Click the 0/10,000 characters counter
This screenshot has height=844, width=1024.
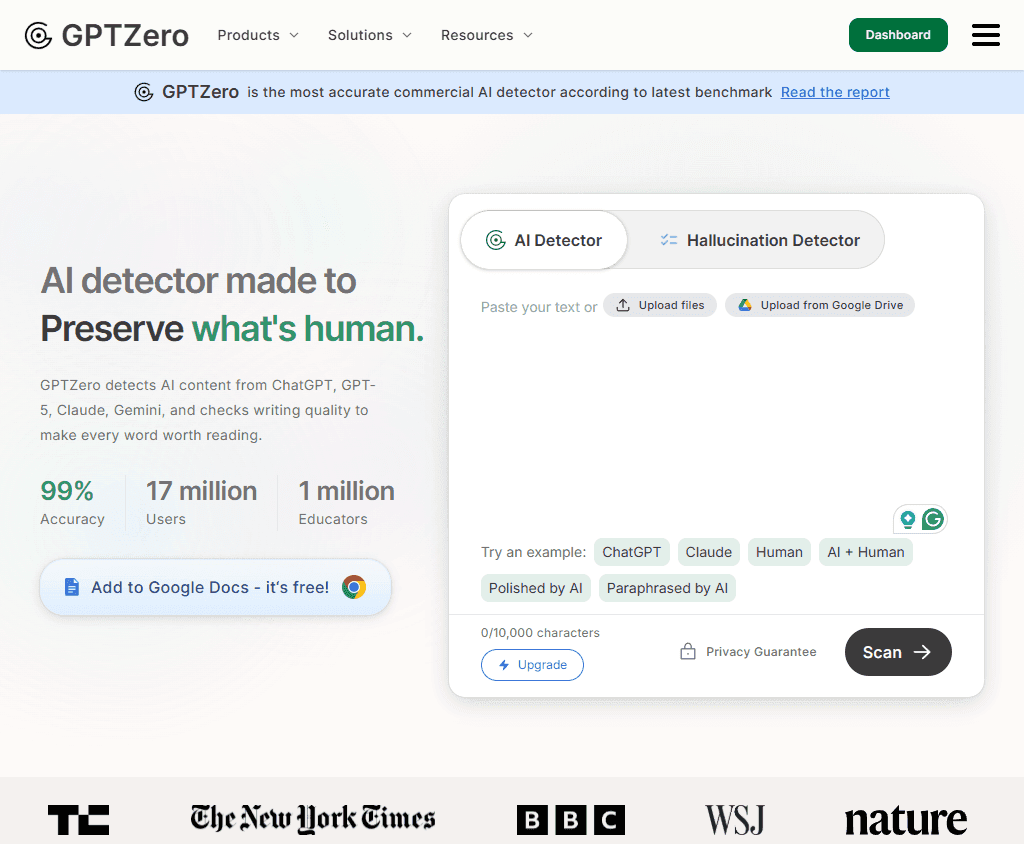tap(540, 632)
